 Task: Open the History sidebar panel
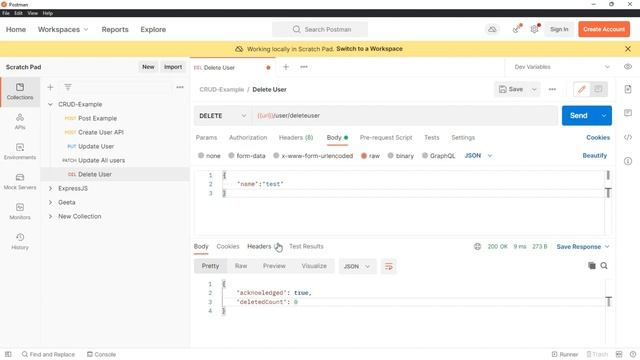(x=20, y=241)
